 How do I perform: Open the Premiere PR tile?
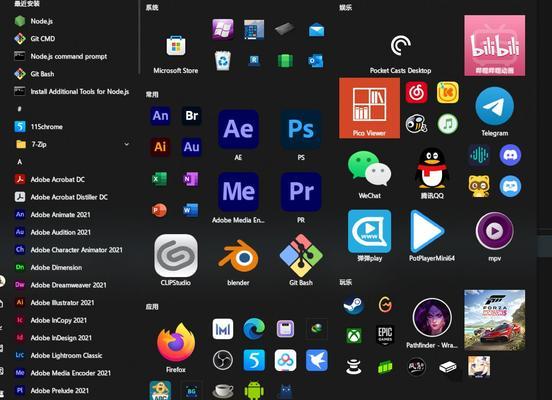coord(301,196)
